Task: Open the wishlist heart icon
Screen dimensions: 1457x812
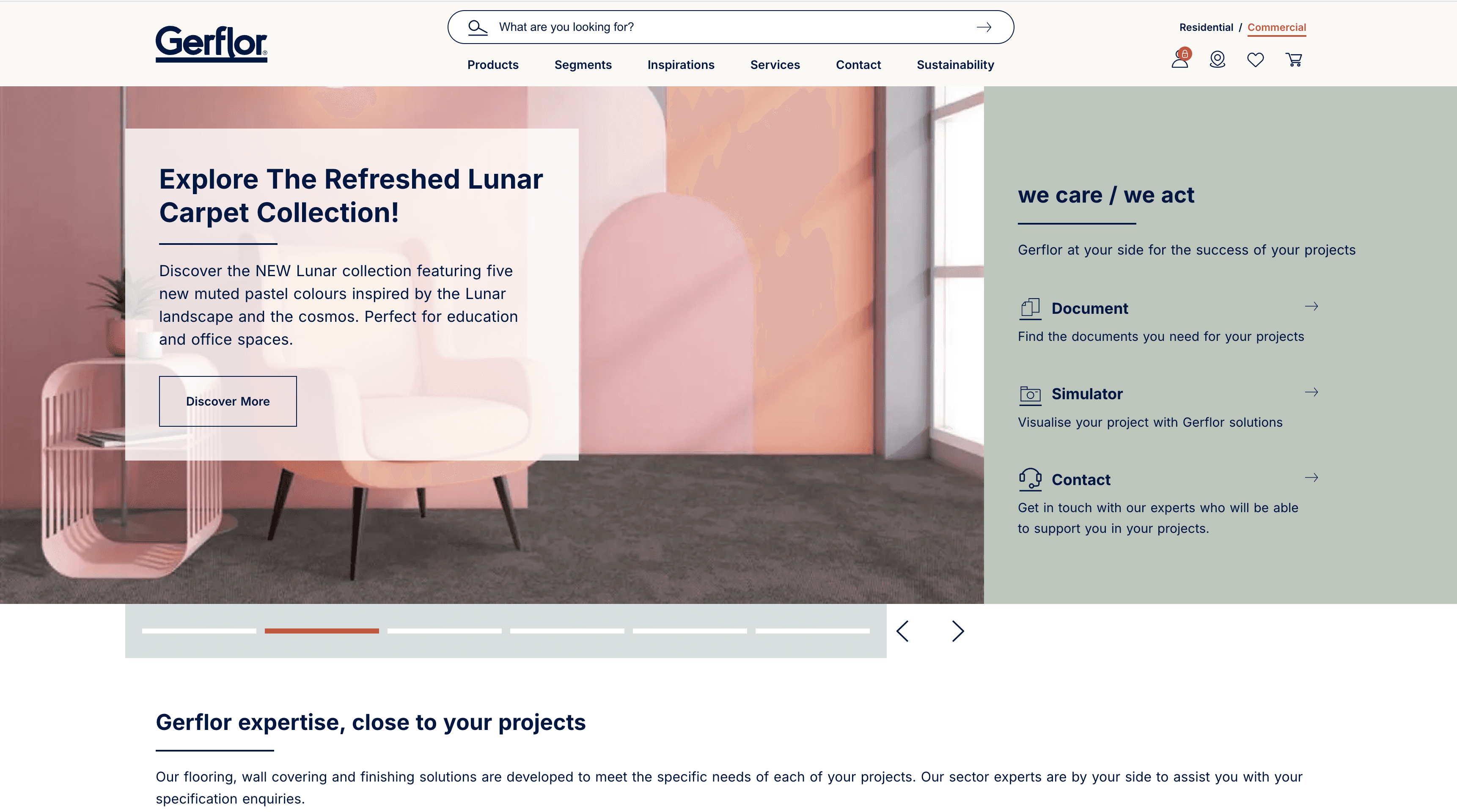Action: (1255, 59)
